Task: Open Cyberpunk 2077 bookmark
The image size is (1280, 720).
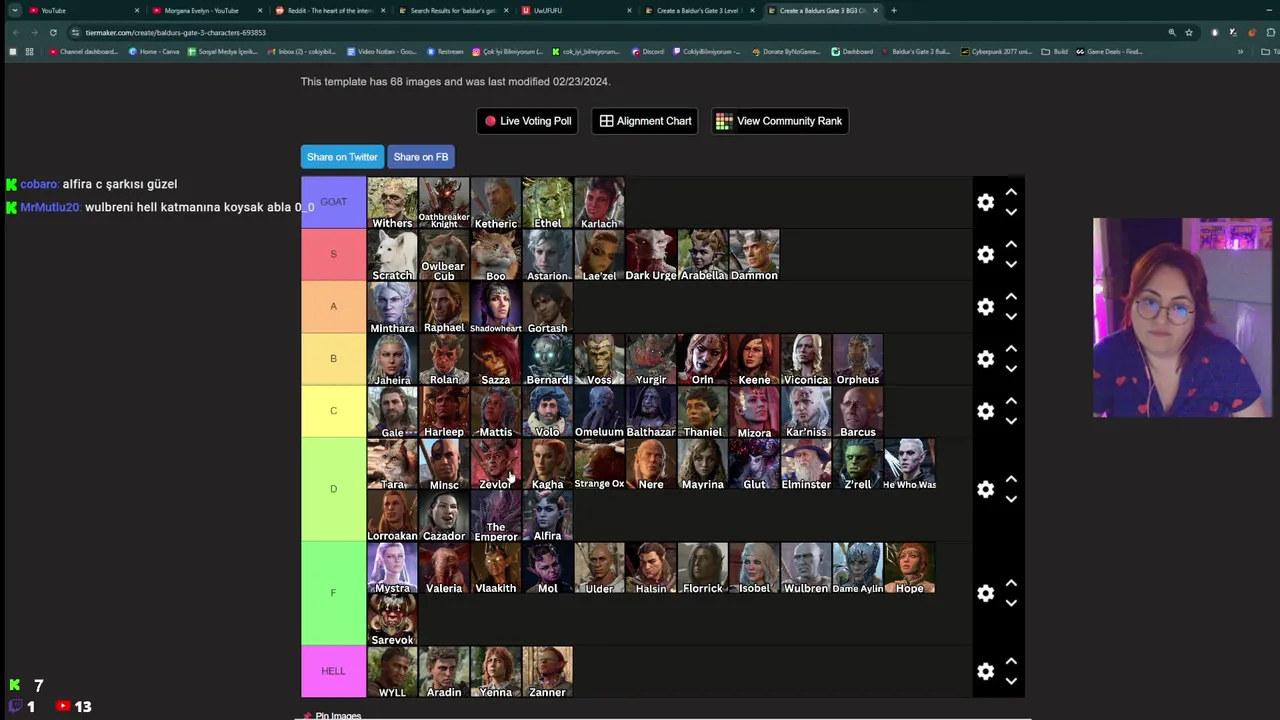Action: click(x=995, y=51)
